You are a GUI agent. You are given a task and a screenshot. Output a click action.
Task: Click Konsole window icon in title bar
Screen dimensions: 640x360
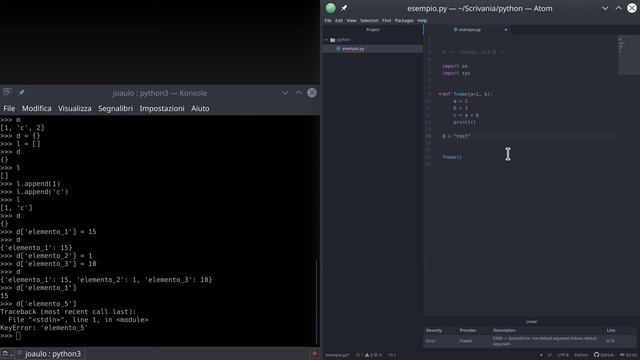7,93
